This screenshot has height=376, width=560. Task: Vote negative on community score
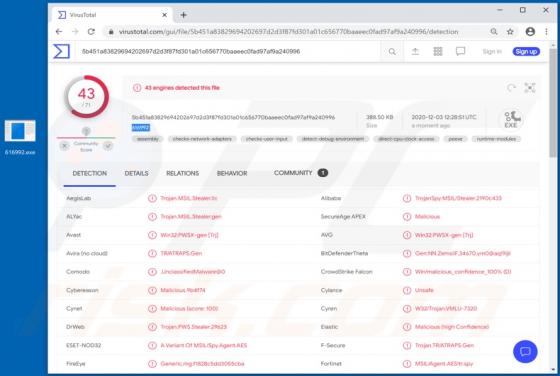pyautogui.click(x=64, y=146)
